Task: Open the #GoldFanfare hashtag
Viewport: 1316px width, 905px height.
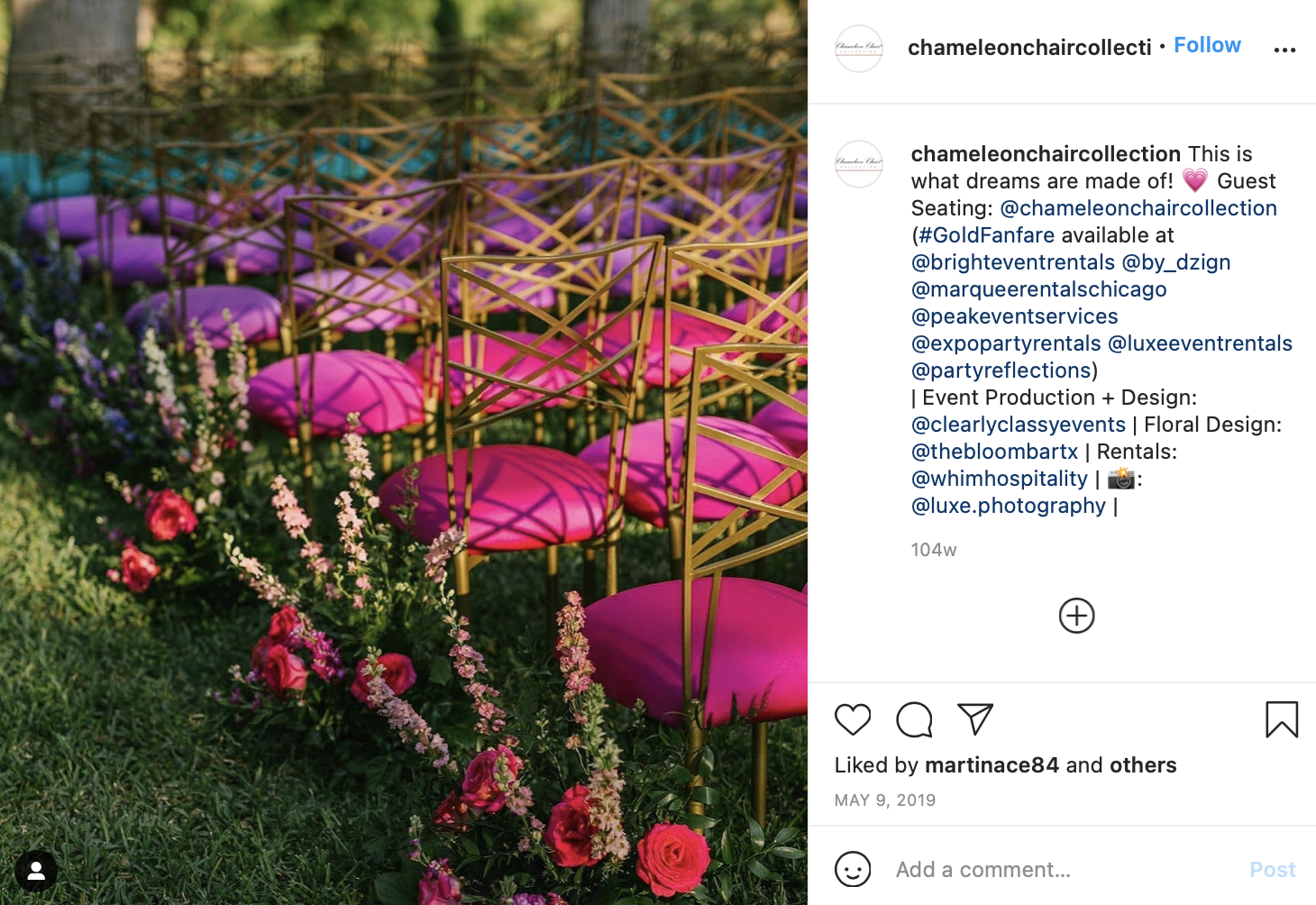Action: [x=986, y=235]
